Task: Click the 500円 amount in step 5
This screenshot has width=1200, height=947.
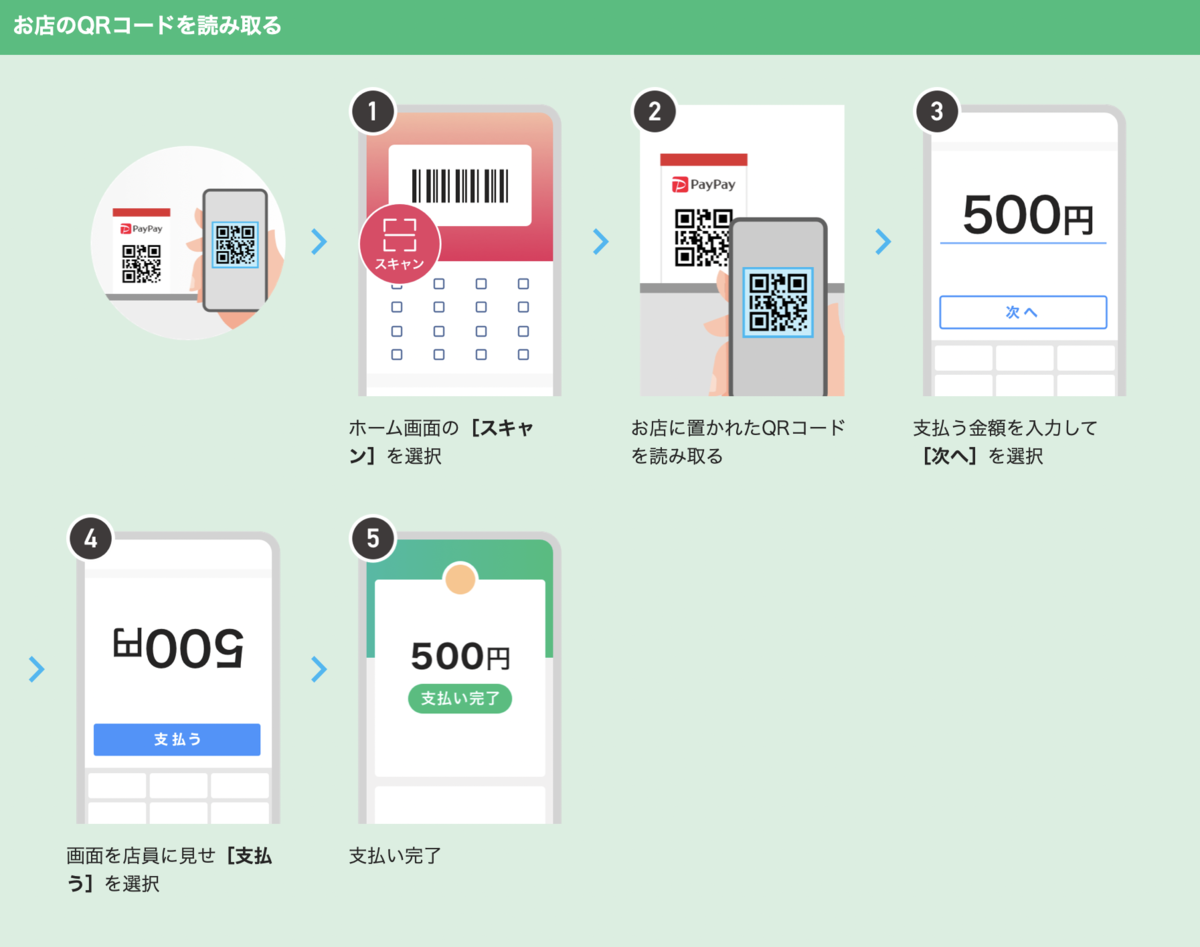Action: (460, 656)
